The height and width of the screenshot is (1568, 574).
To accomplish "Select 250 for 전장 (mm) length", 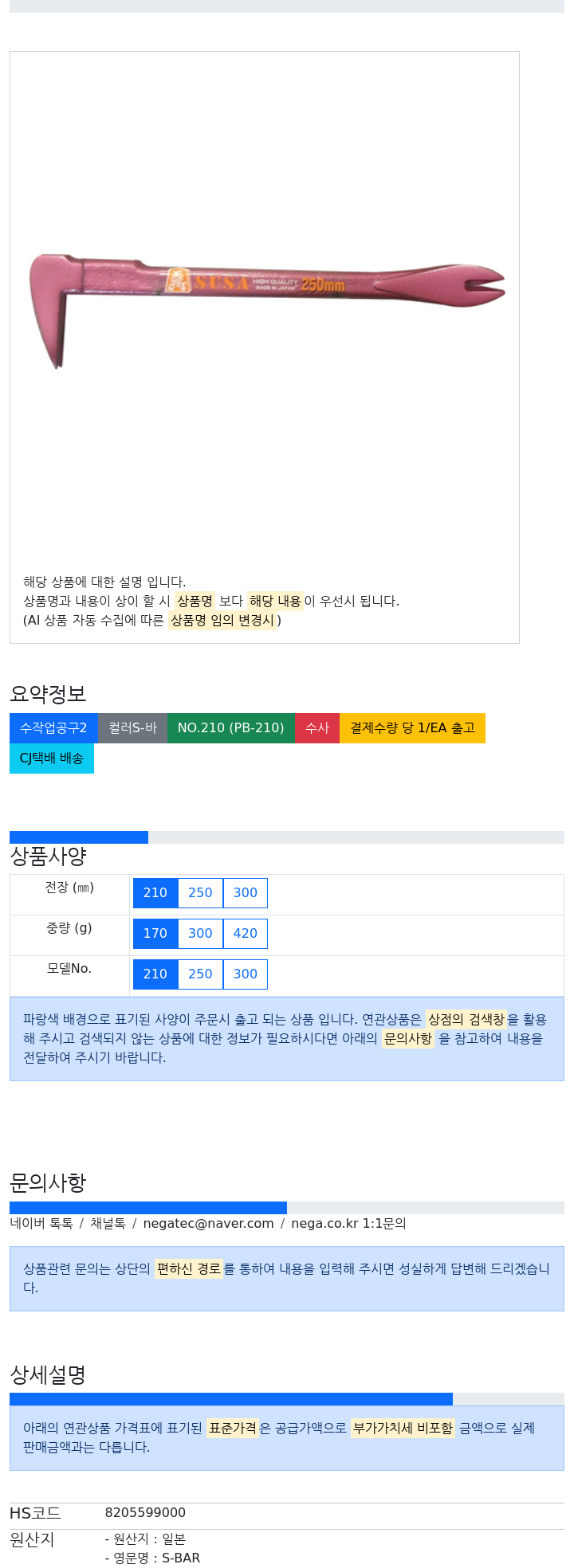I will pyautogui.click(x=200, y=892).
